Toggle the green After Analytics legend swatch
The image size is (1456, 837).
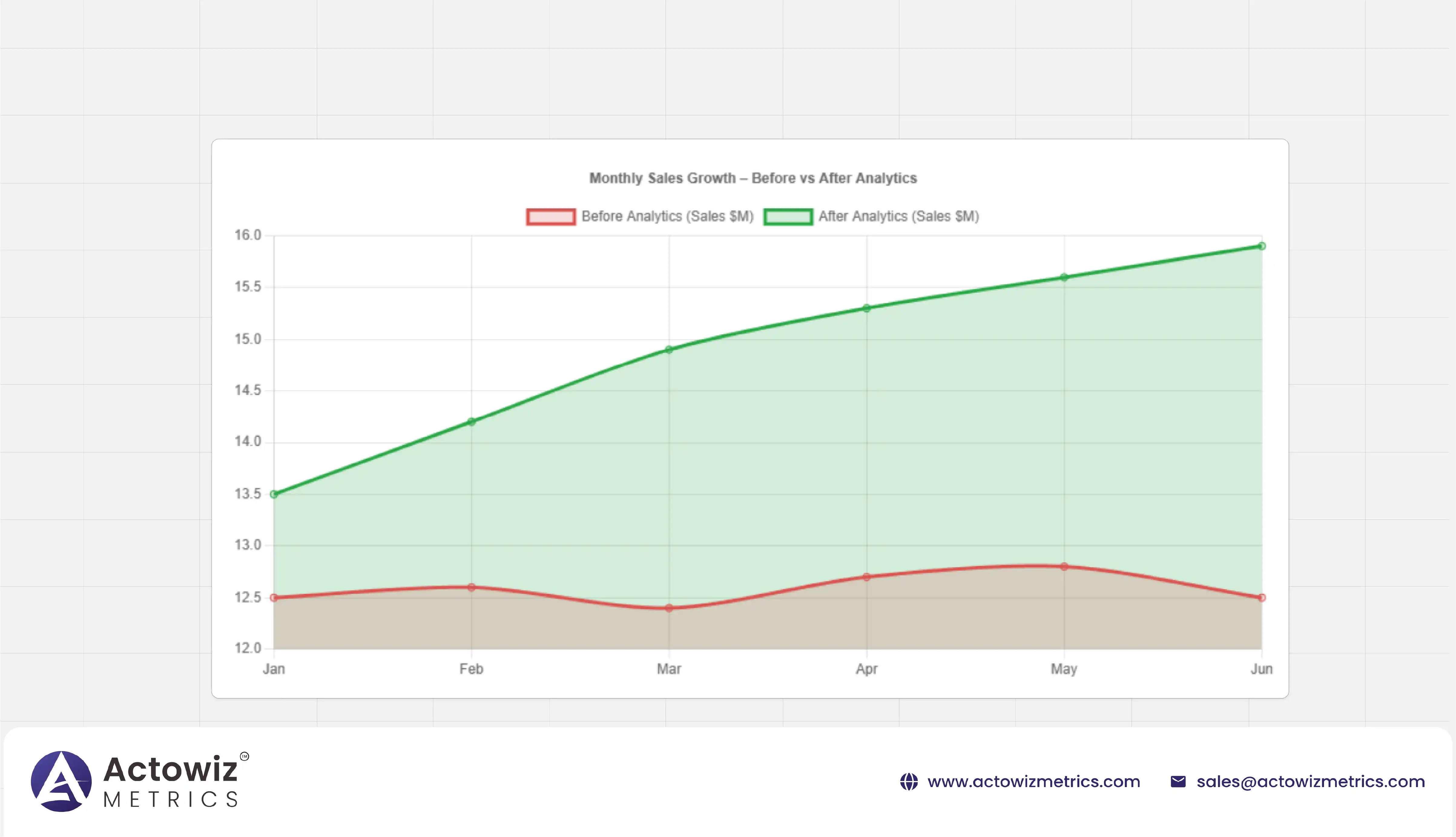pos(788,217)
